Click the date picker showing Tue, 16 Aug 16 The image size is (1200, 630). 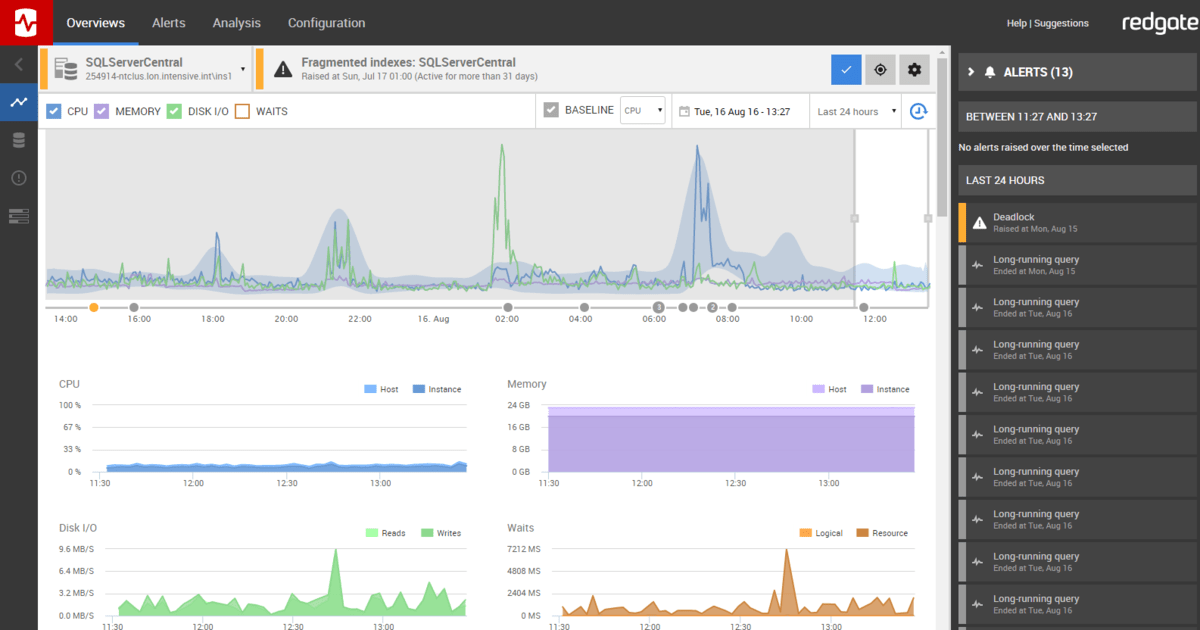pos(740,111)
